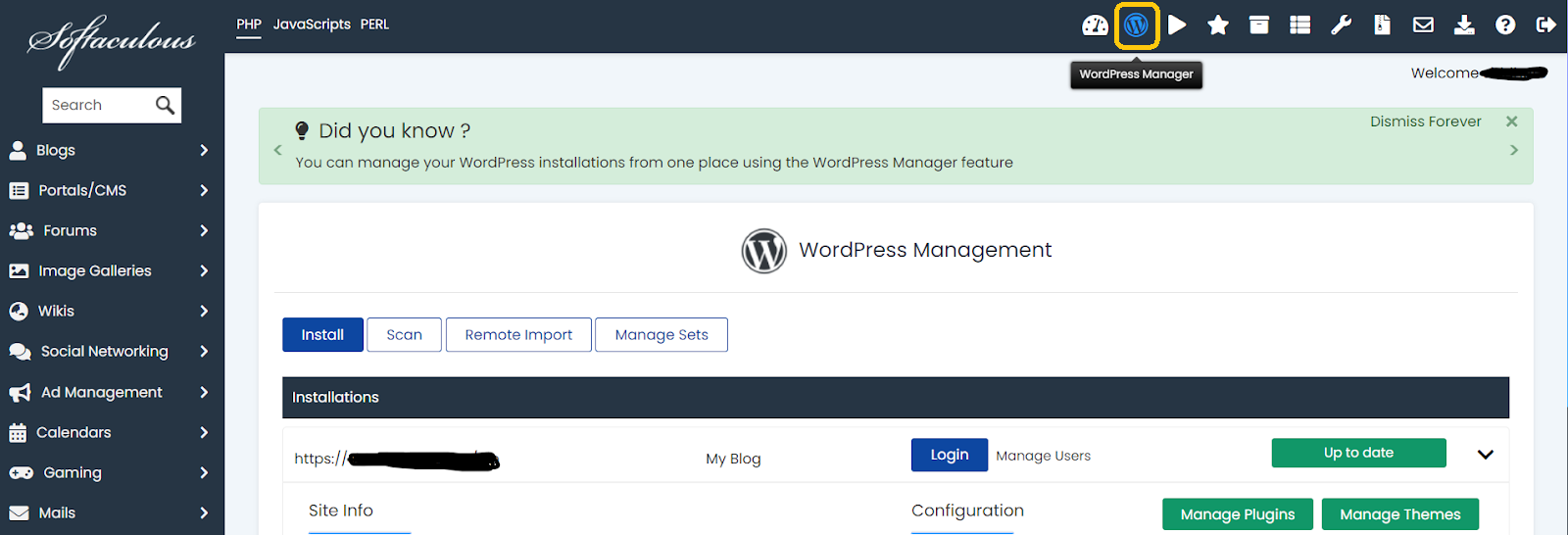Open the settings wrench icon
The width and height of the screenshot is (1568, 535).
1342,25
